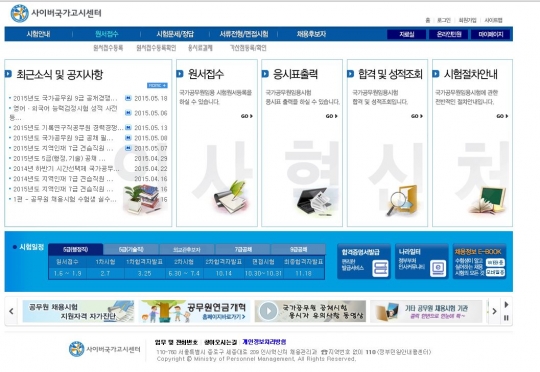
Task: Click the 찾아오시는길 footer link
Action: coord(220,342)
